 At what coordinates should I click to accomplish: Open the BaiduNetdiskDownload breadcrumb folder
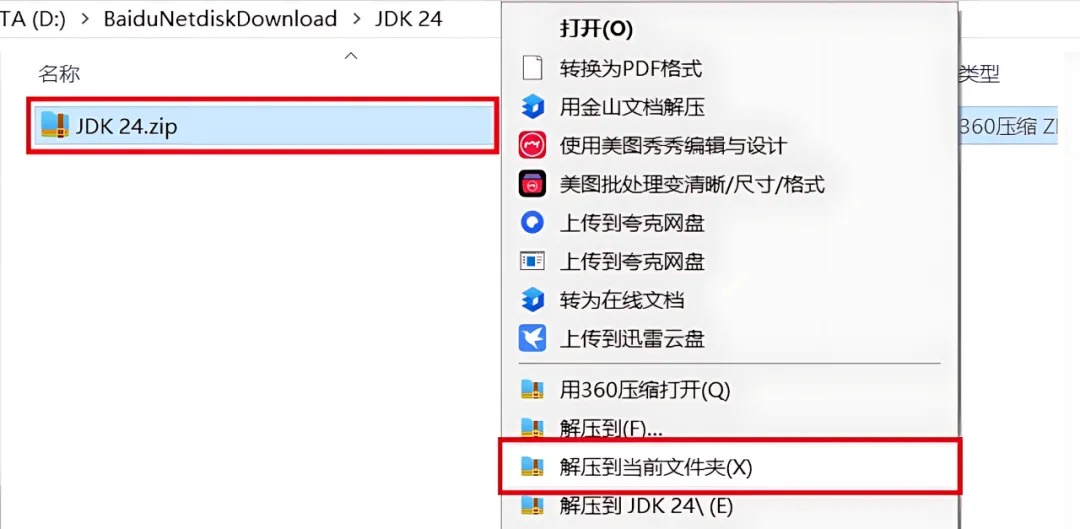[x=220, y=19]
